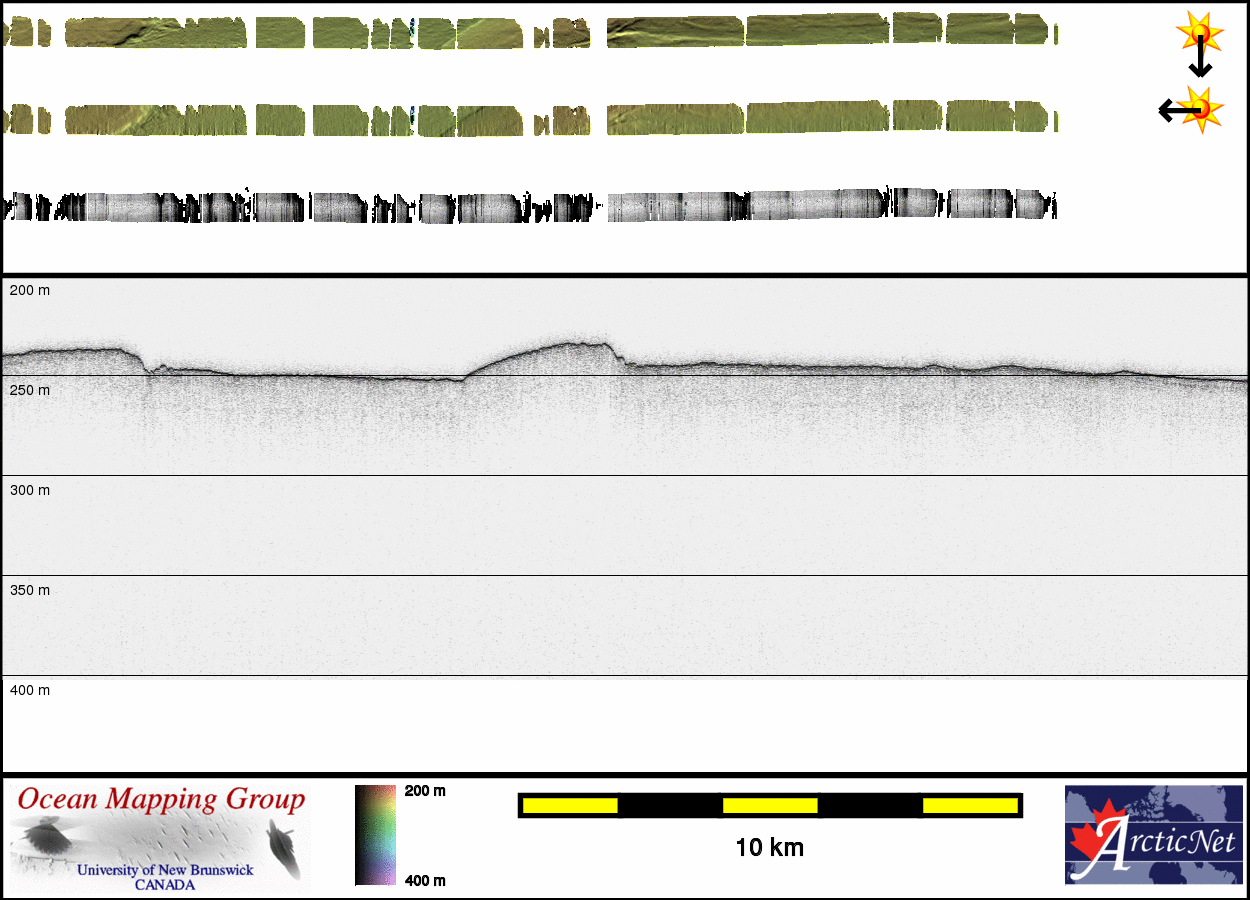This screenshot has width=1250, height=900.
Task: Click the 250 m depth label in profile
Action: [30, 390]
